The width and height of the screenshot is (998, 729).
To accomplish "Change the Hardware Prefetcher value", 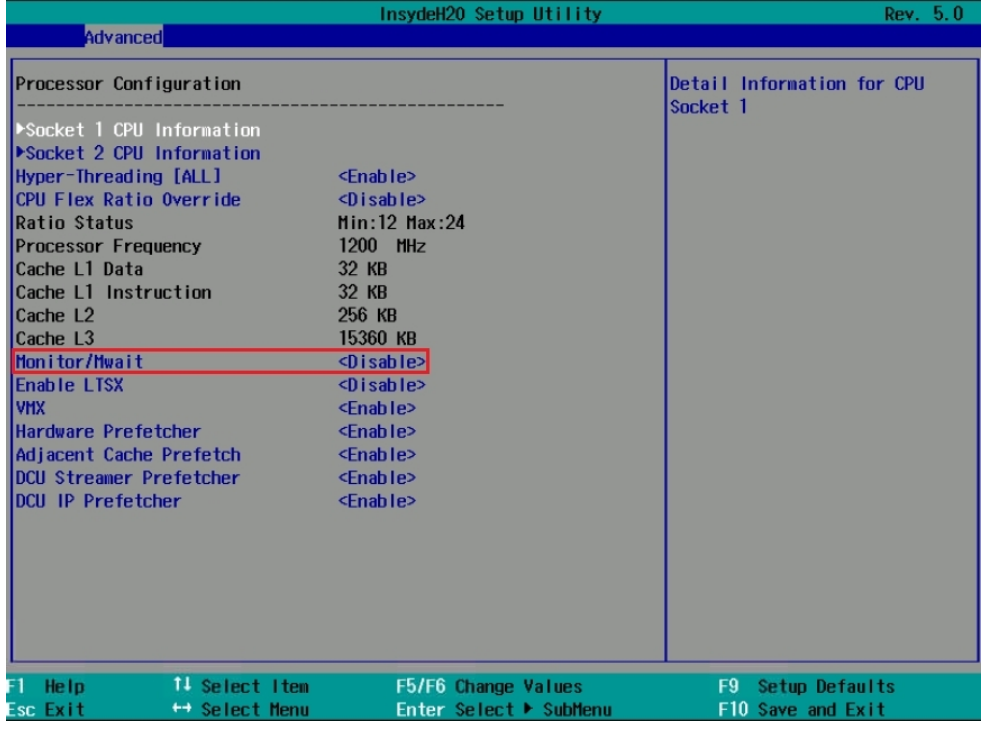I will pyautogui.click(x=378, y=431).
